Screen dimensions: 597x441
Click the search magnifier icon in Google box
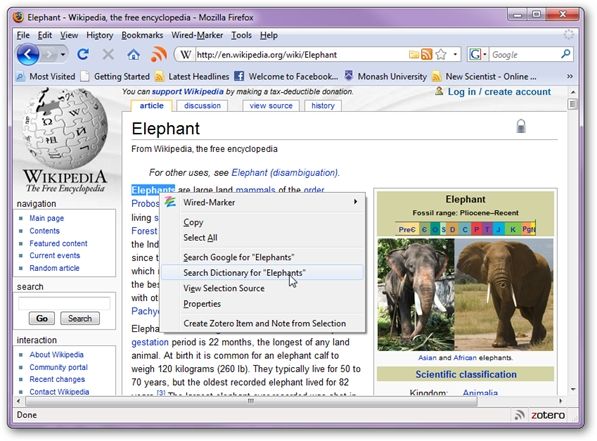566,54
